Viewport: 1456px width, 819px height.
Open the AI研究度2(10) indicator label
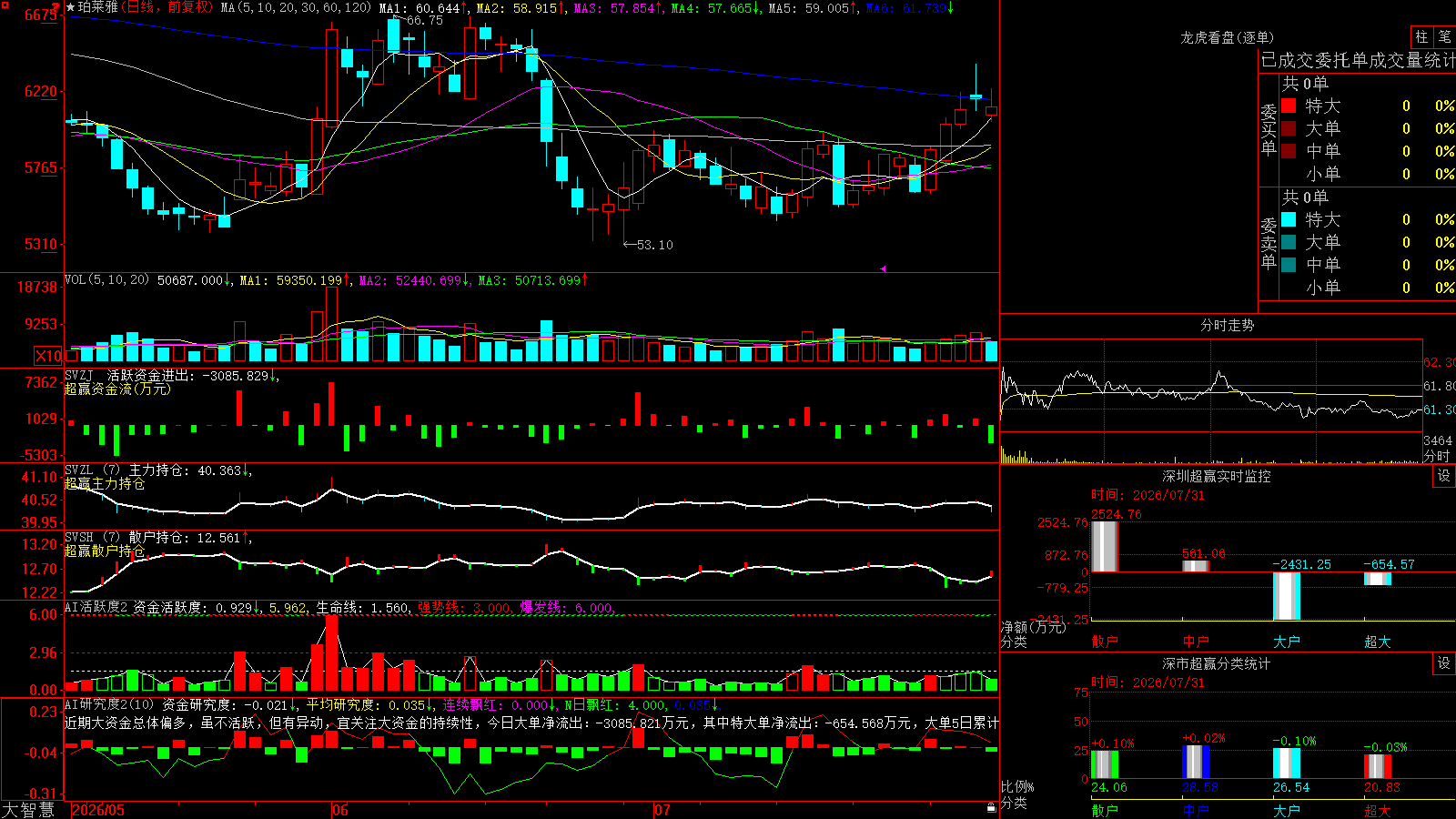click(x=109, y=704)
